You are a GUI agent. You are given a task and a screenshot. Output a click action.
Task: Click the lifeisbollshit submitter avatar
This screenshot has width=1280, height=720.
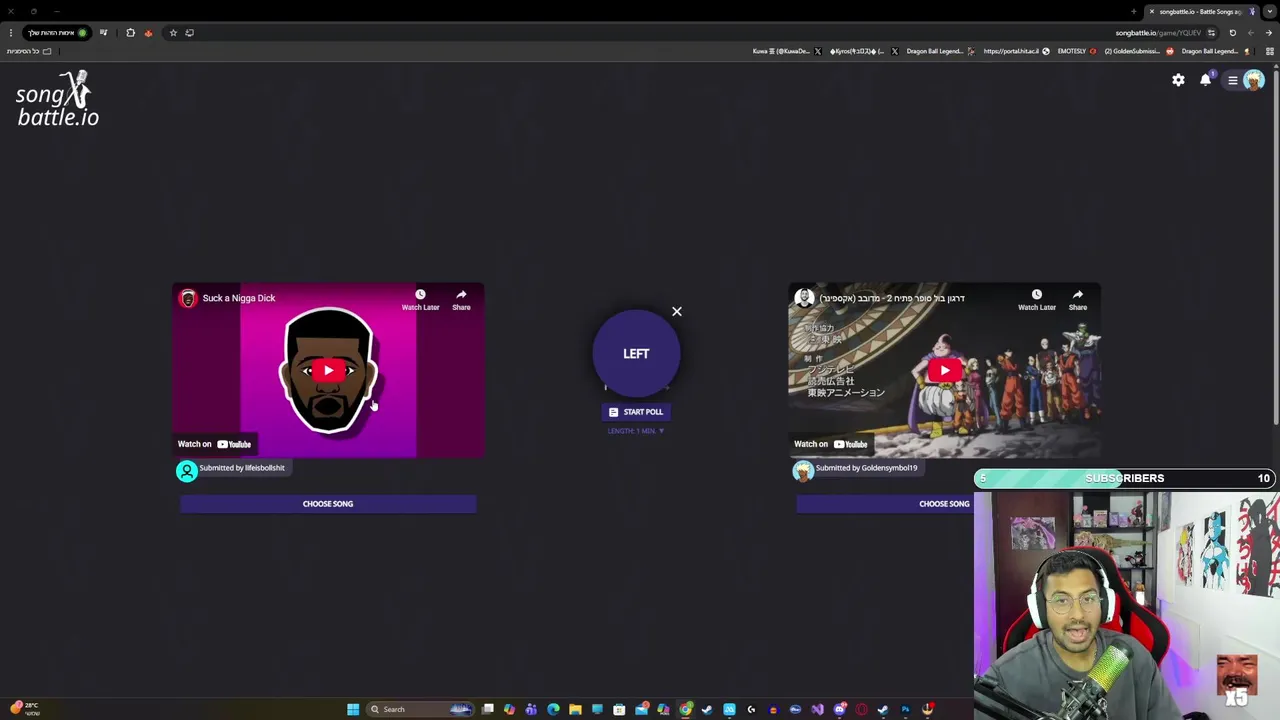187,471
